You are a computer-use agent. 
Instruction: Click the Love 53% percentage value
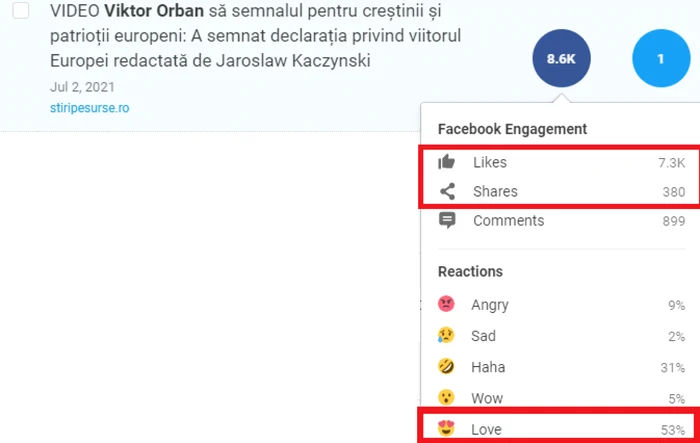tap(673, 430)
